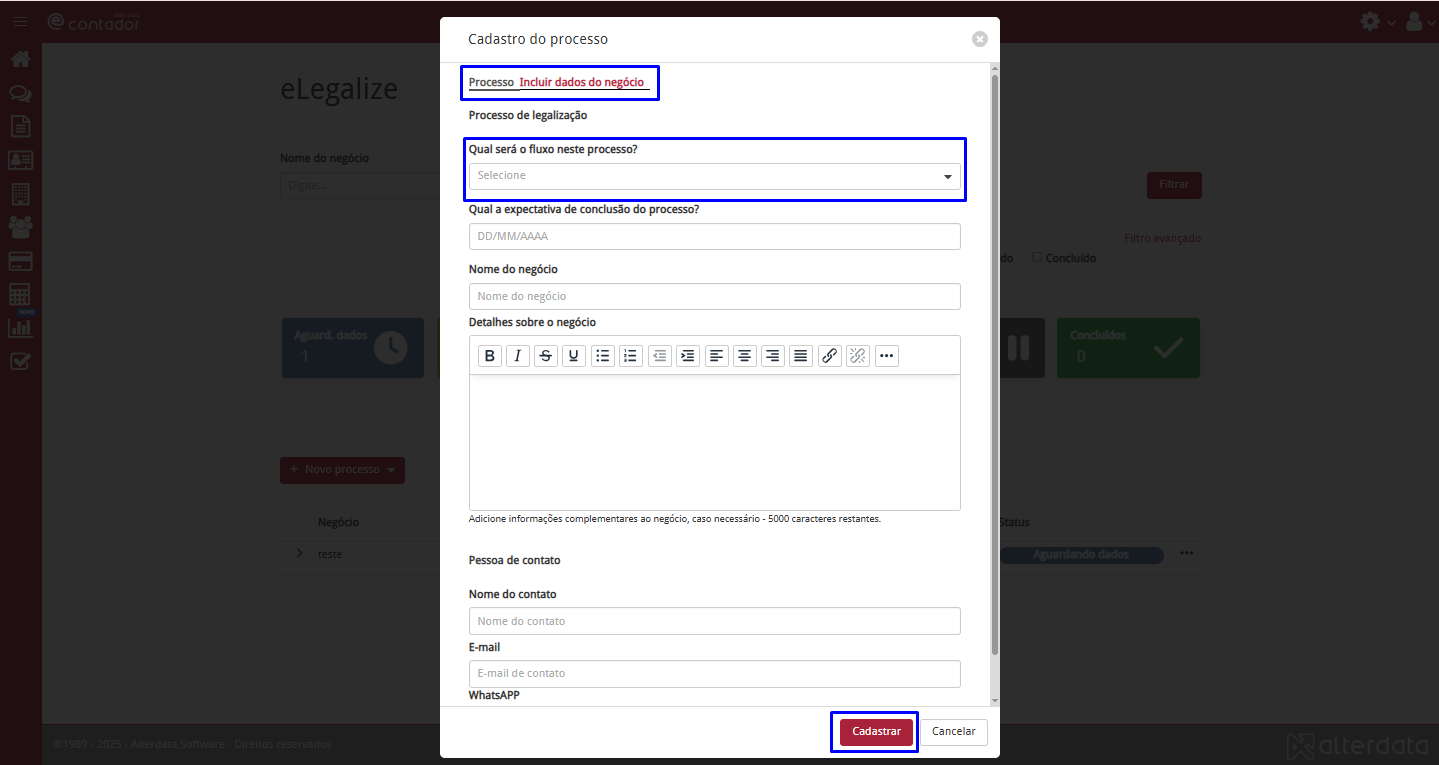The height and width of the screenshot is (765, 1439).
Task: Remove link with the unlink icon
Action: click(858, 355)
